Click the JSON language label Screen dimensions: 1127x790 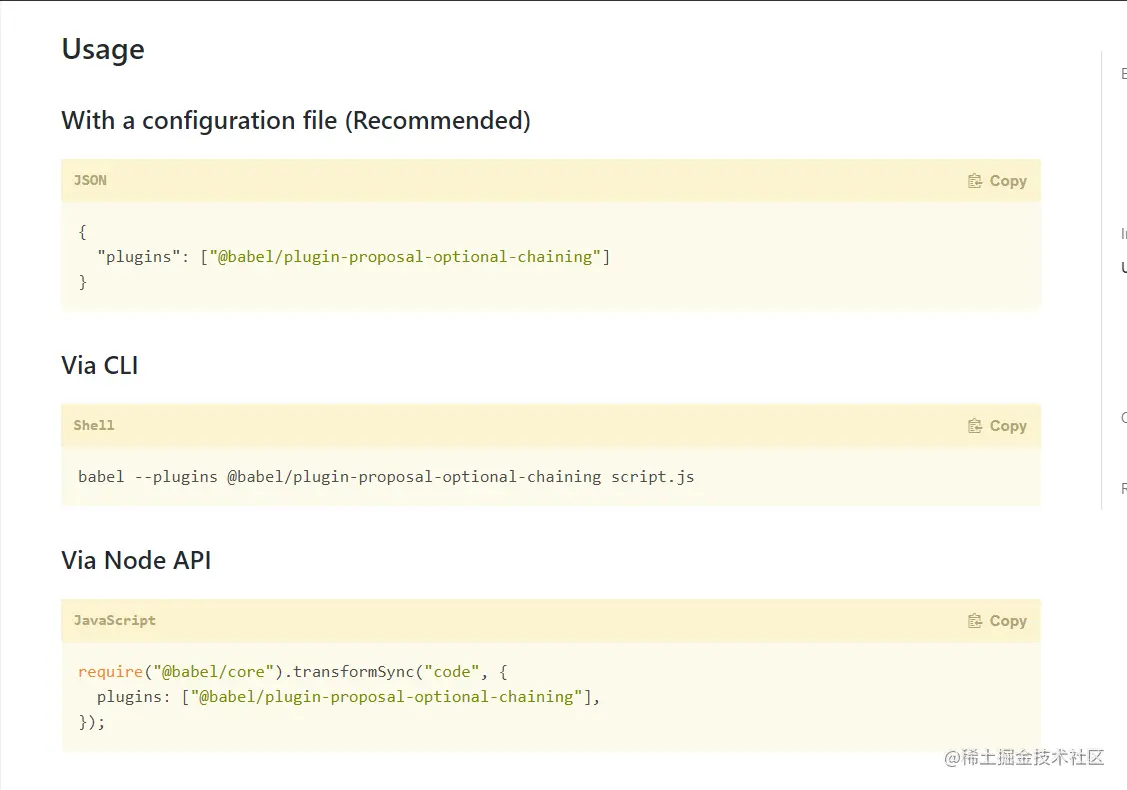90,181
